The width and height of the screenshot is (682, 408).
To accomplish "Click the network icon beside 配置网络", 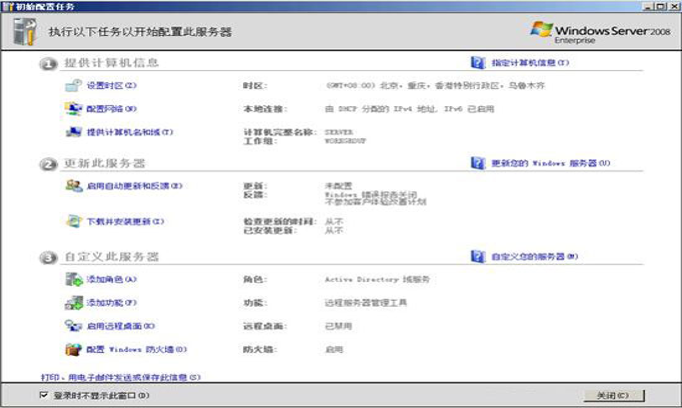I will click(x=72, y=108).
